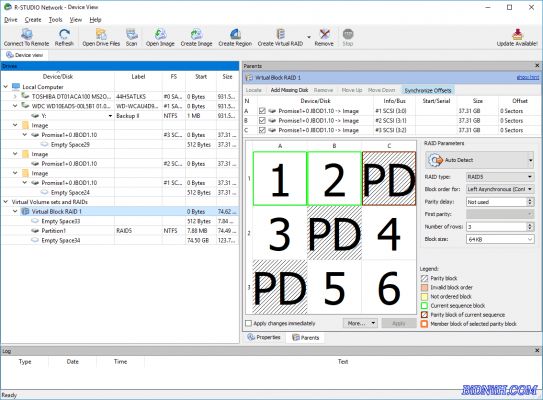Select block 4 in RAID layout grid

389,233
